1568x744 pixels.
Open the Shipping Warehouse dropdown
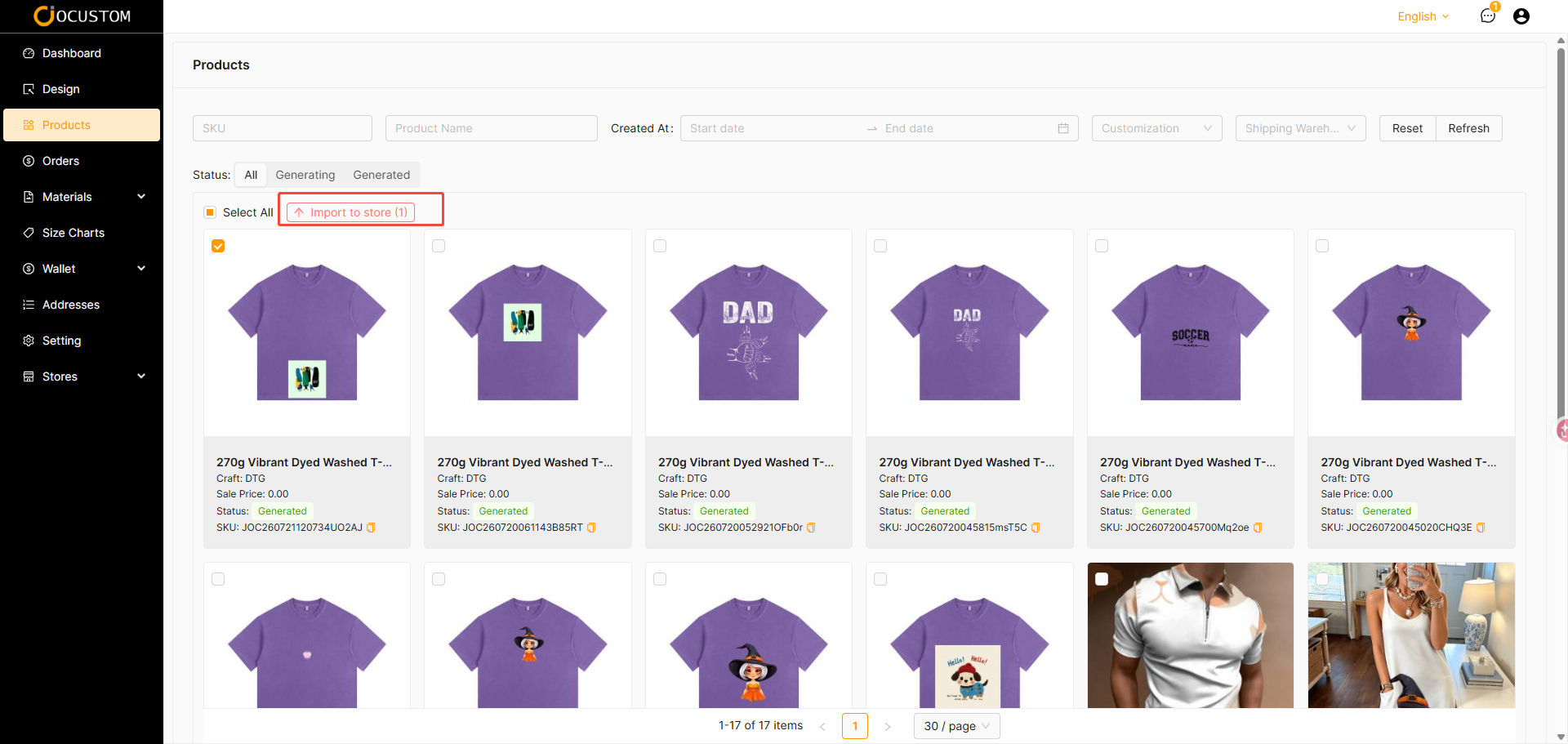tap(1300, 128)
